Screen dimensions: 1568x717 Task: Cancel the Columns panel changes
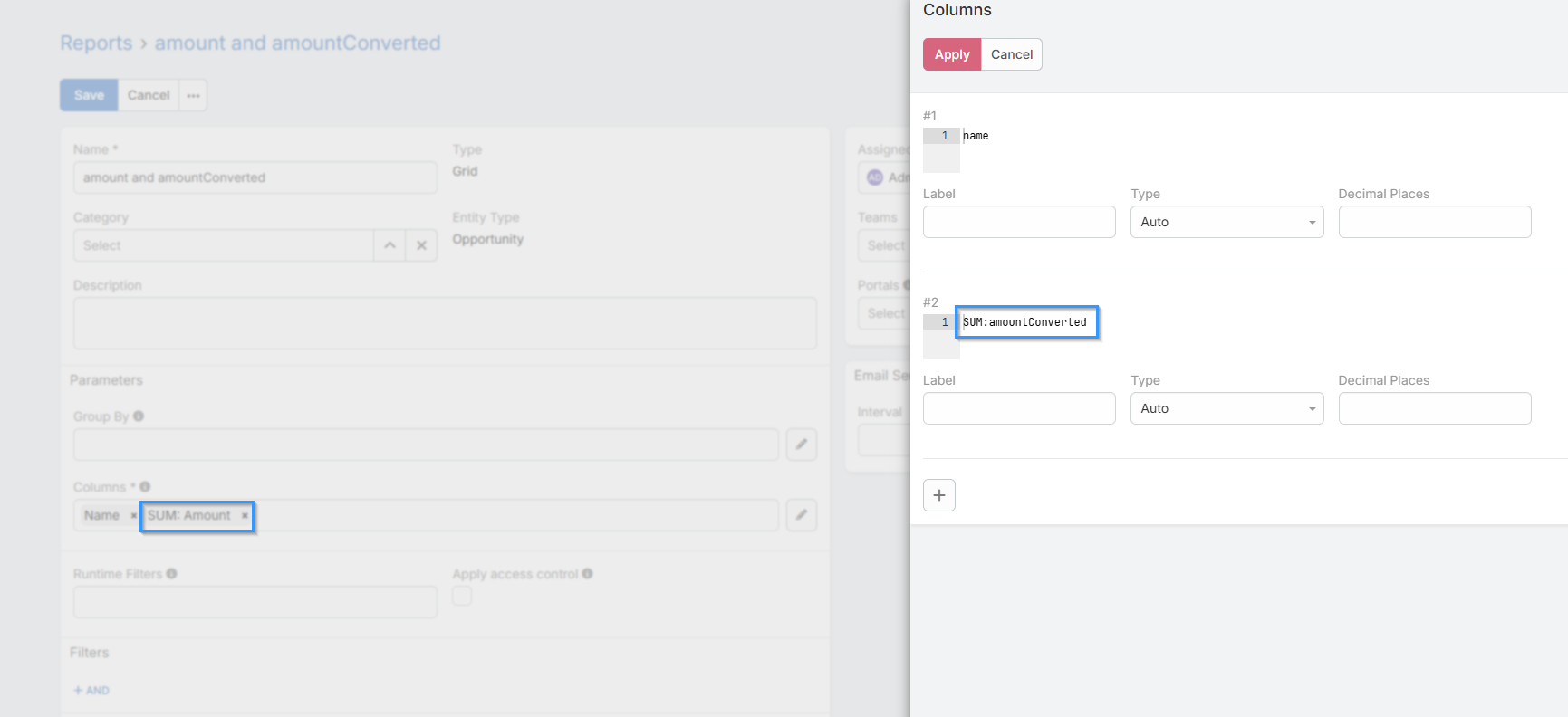1011,54
